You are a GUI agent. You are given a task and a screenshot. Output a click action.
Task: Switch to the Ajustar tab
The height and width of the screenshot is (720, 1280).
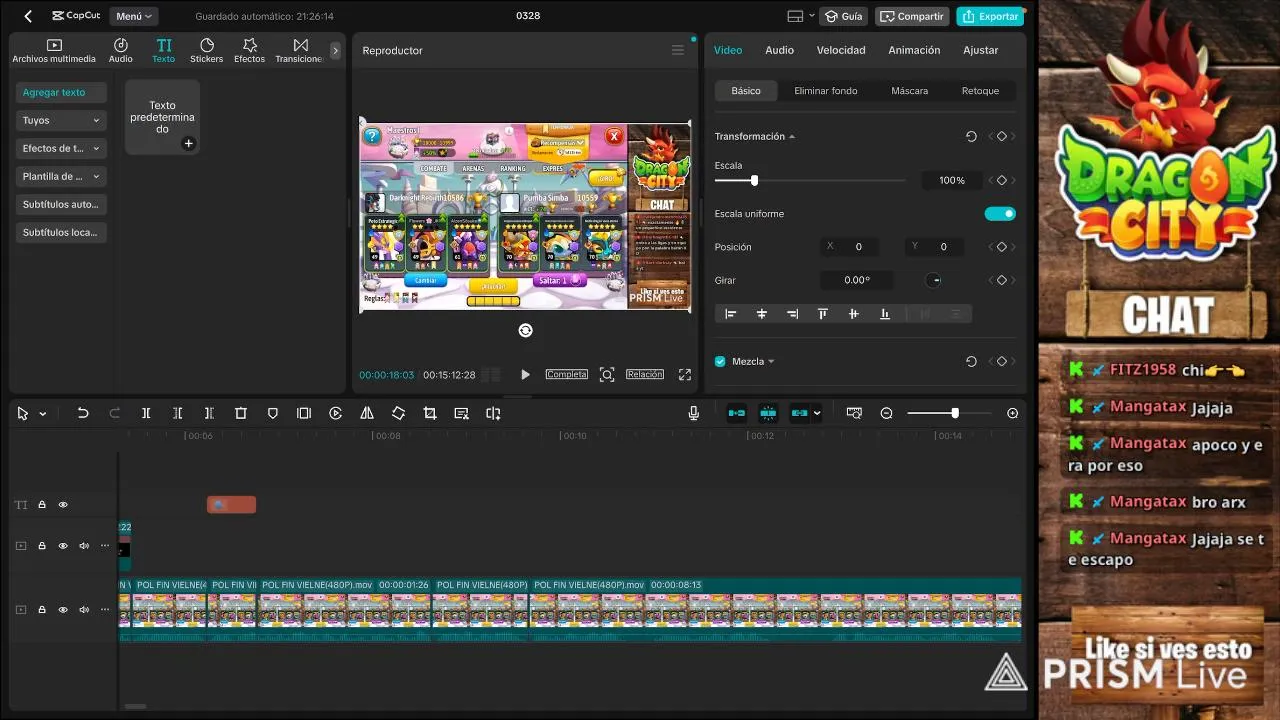(x=980, y=50)
